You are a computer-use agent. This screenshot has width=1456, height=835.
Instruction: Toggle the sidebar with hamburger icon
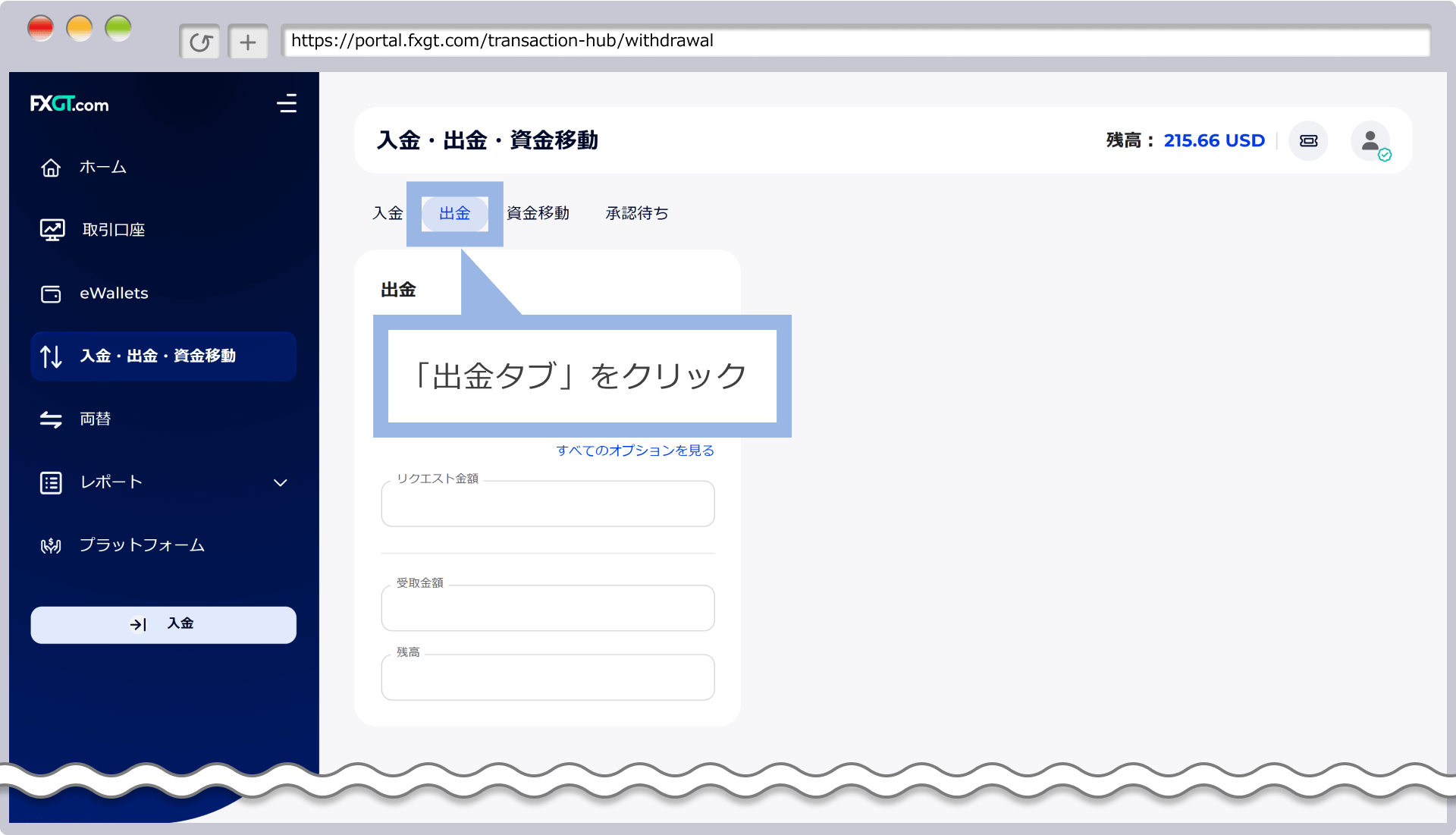click(x=287, y=104)
